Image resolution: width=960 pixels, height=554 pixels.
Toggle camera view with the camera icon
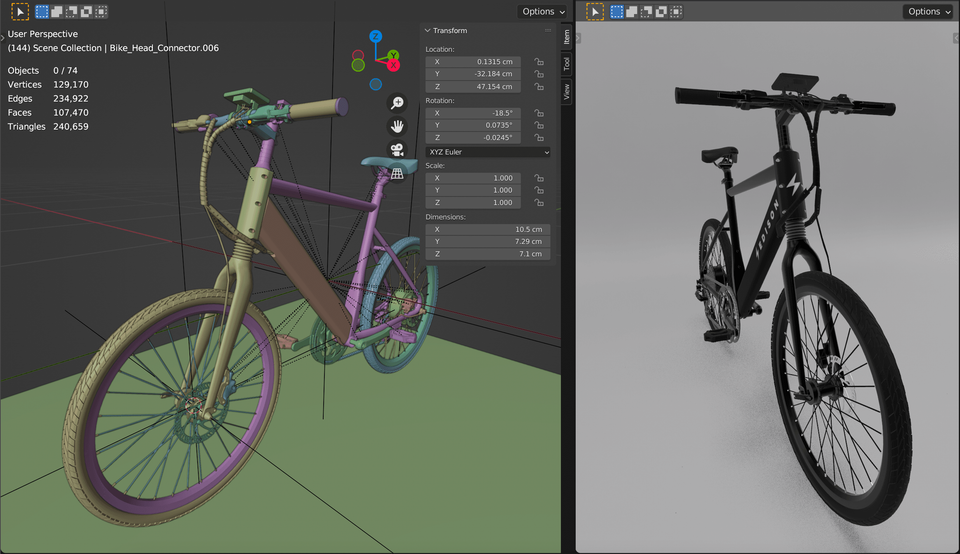pos(397,150)
